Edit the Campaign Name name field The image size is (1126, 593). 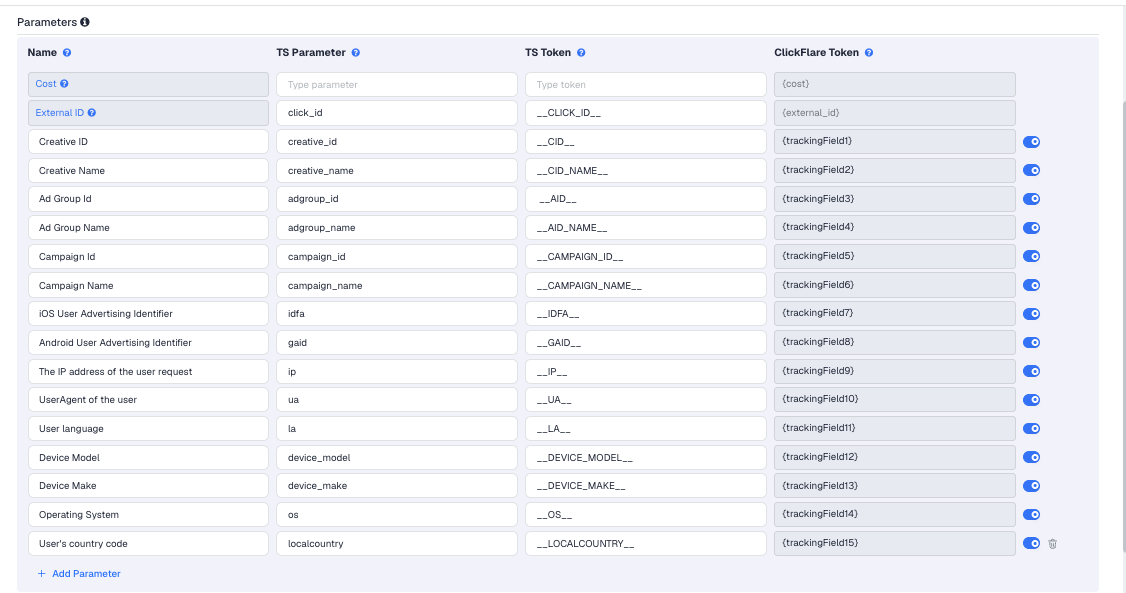click(x=148, y=285)
